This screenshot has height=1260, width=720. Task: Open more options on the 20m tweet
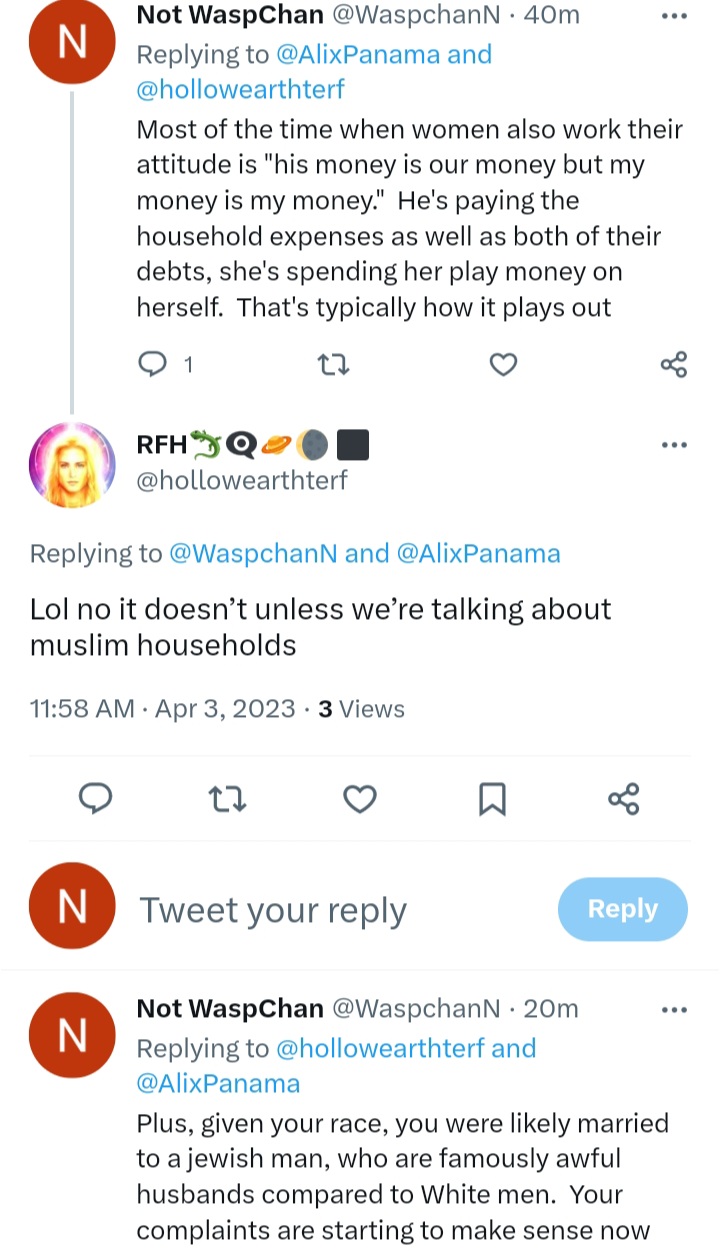pos(675,1010)
